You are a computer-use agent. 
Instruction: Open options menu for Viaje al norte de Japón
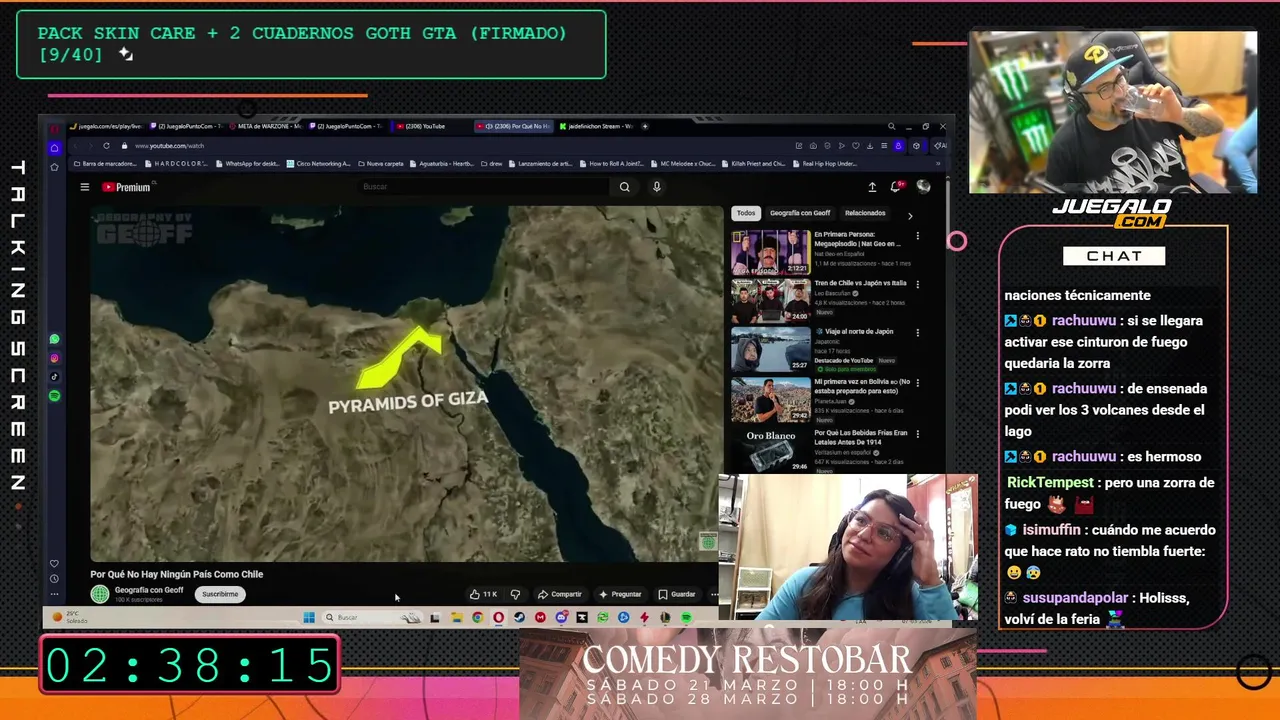click(918, 332)
